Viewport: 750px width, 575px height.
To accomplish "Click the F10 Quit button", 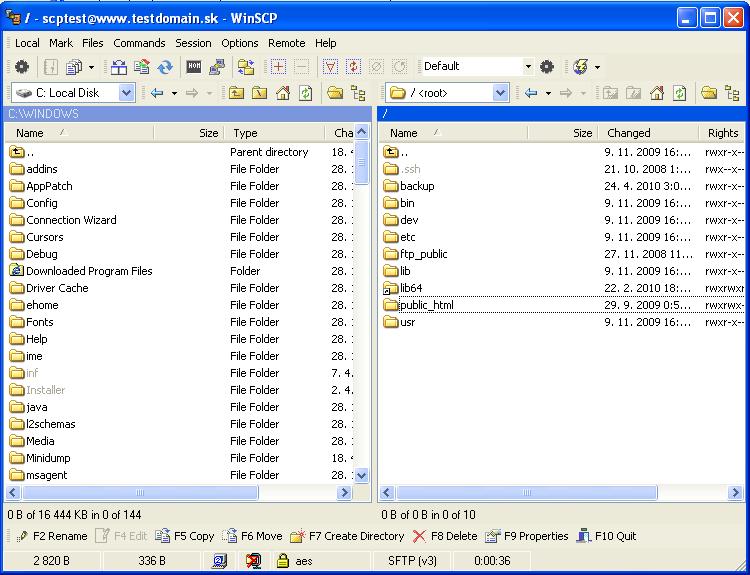I will [607, 536].
